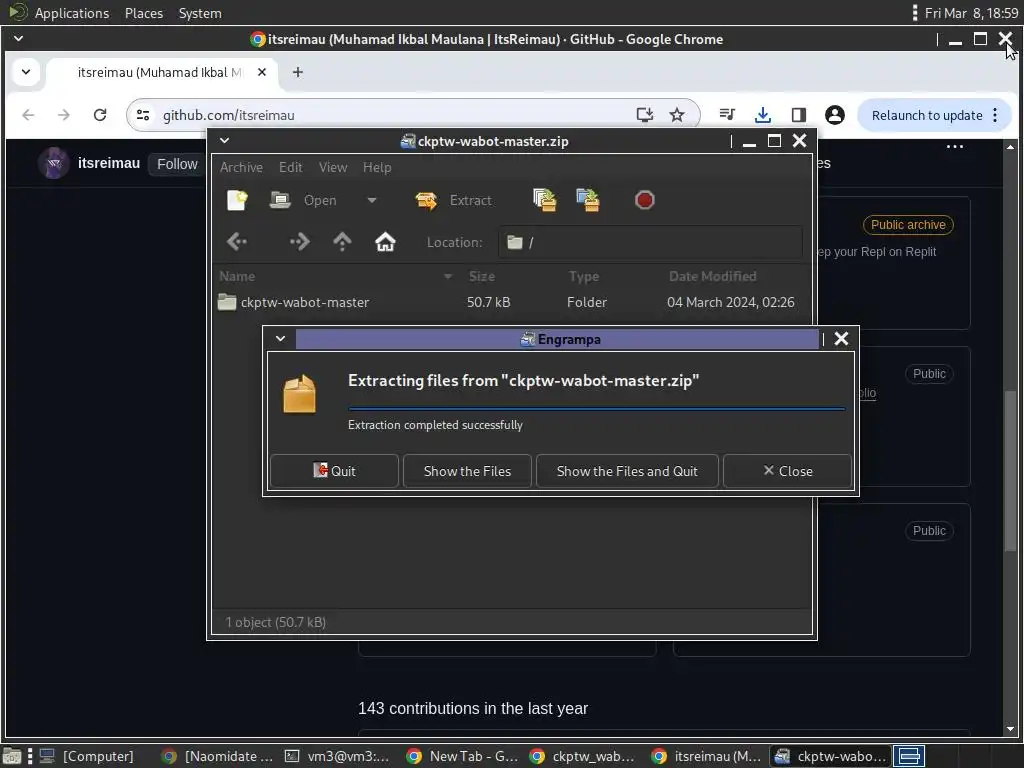This screenshot has height=768, width=1024.
Task: Select the ckptw-wabot-master folder row
Action: point(511,302)
